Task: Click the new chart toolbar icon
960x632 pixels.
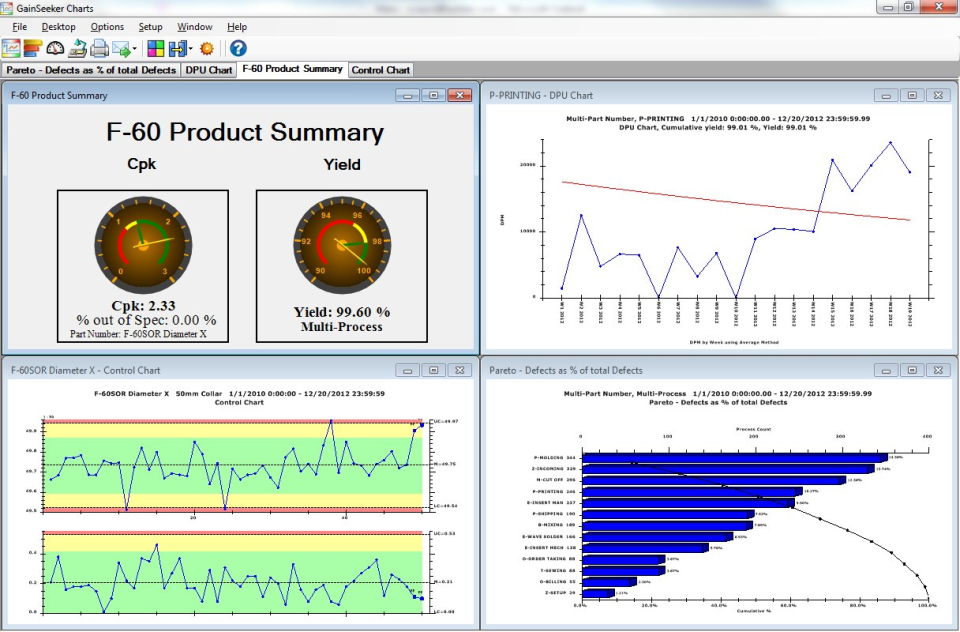Action: tap(11, 48)
